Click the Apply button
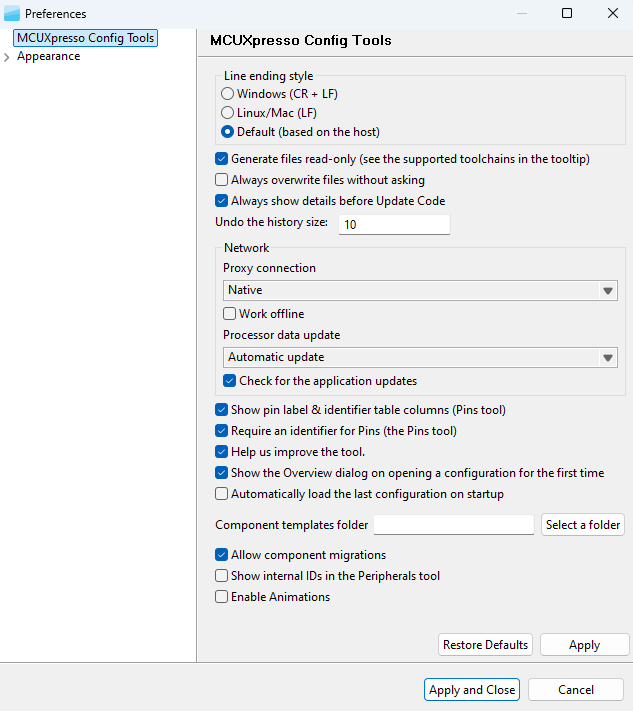The width and height of the screenshot is (633, 711). pyautogui.click(x=584, y=645)
